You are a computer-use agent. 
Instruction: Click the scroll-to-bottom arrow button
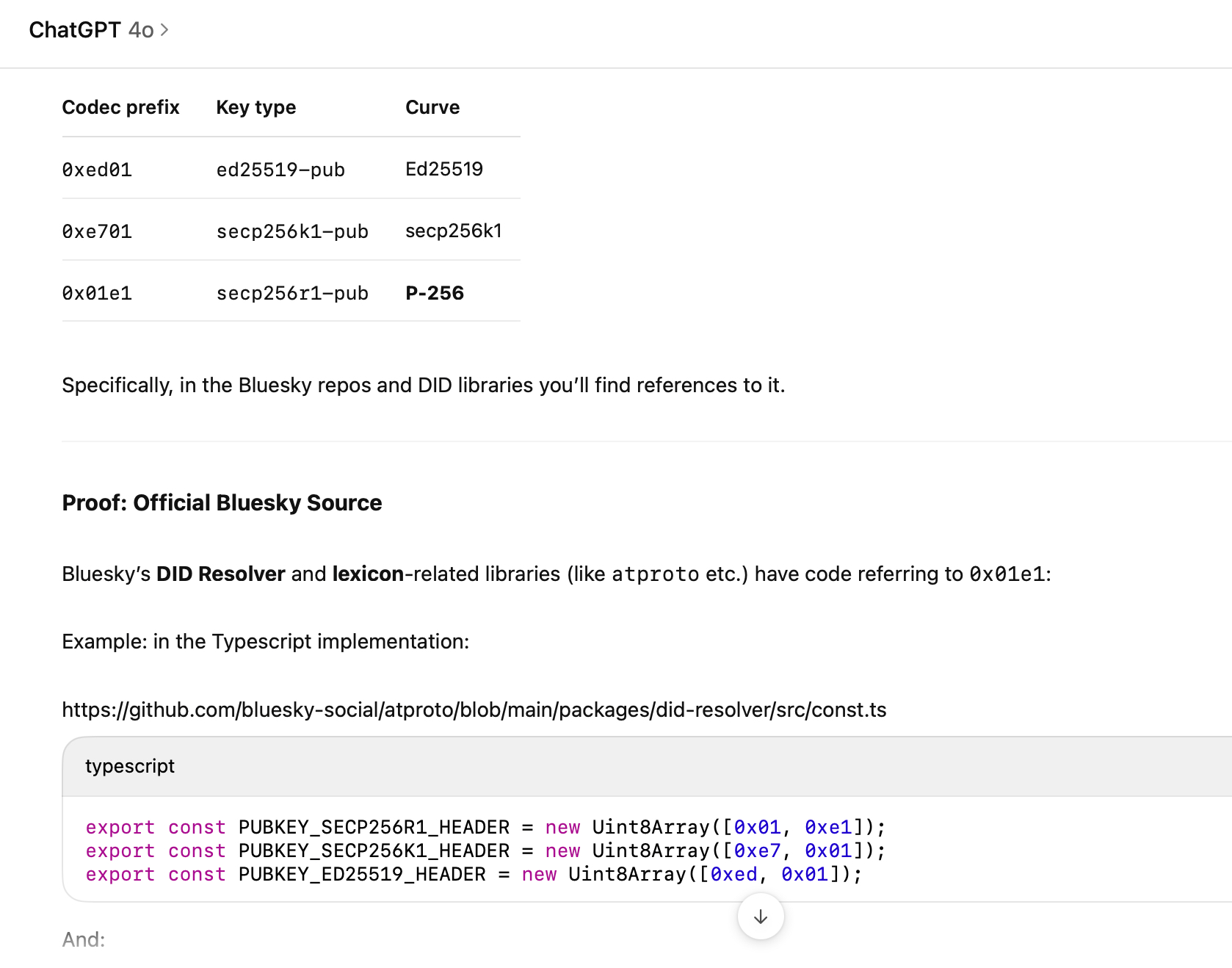point(761,916)
